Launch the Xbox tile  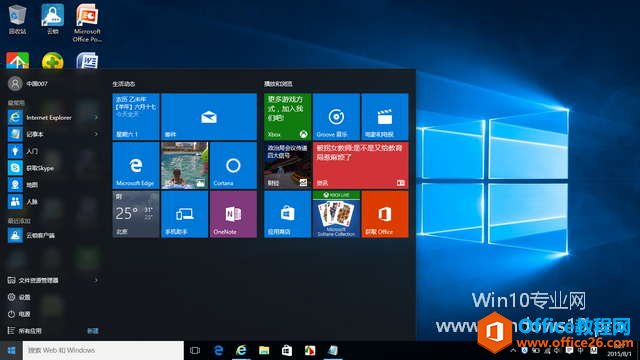click(287, 117)
